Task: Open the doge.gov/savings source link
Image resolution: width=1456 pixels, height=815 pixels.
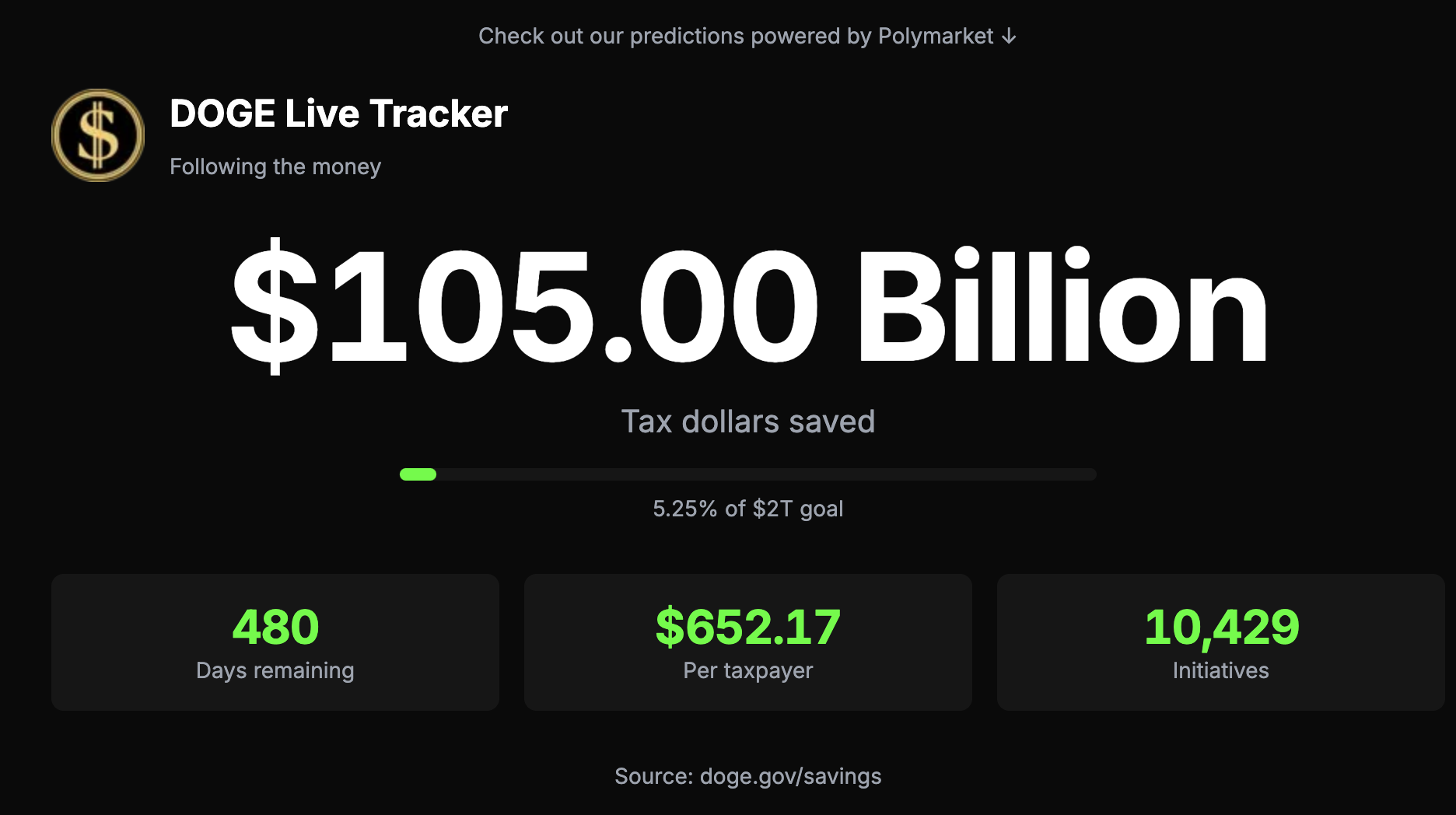Action: pos(790,776)
